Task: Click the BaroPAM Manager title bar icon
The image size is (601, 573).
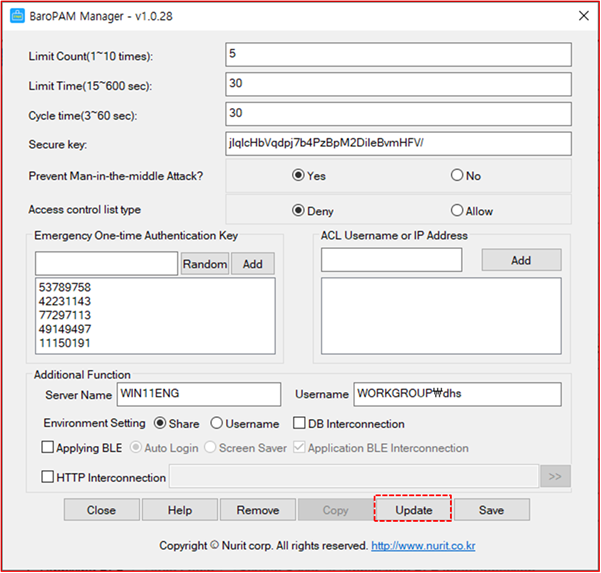Action: tap(17, 16)
